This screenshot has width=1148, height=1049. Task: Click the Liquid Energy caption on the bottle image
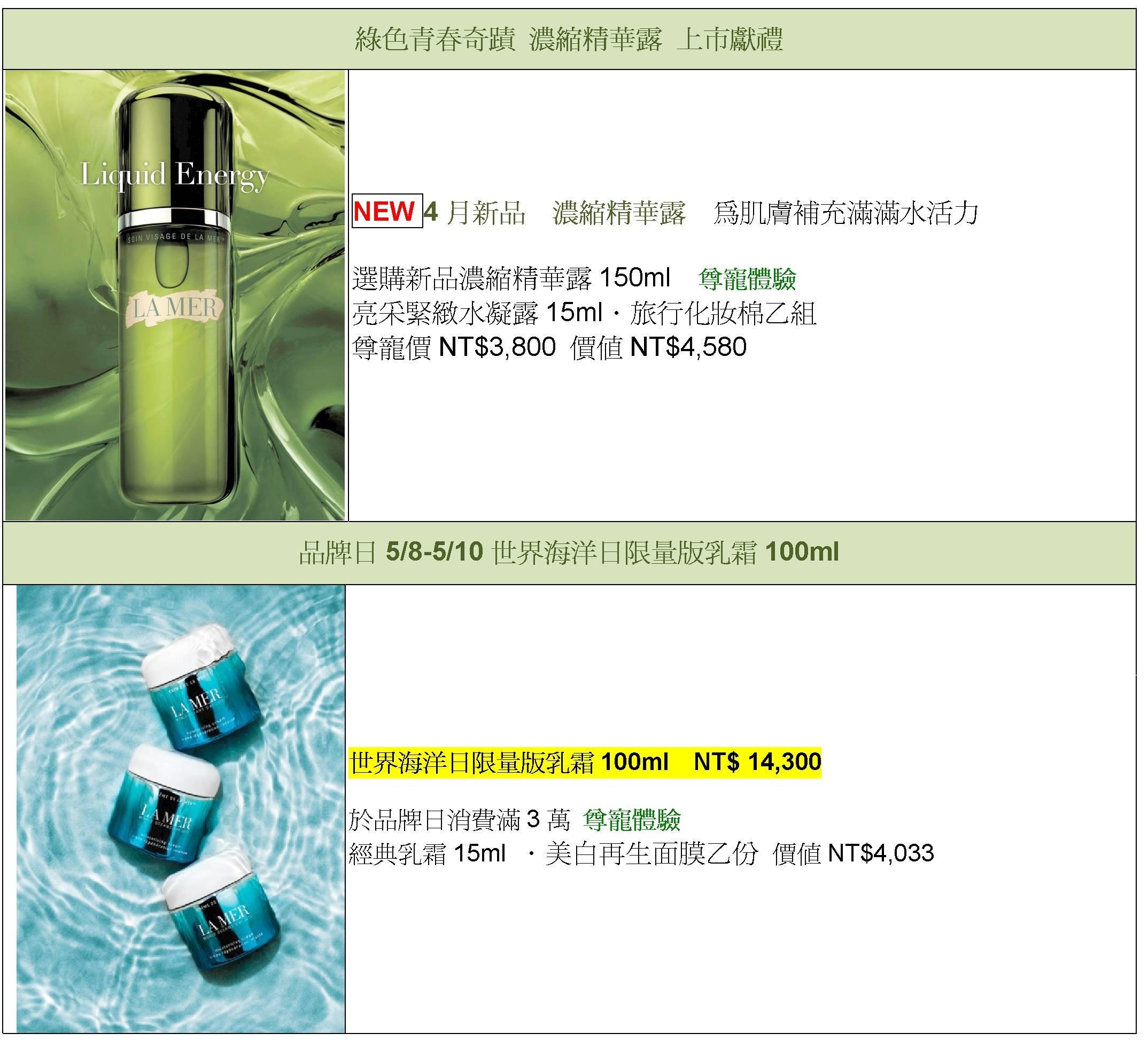tap(175, 176)
